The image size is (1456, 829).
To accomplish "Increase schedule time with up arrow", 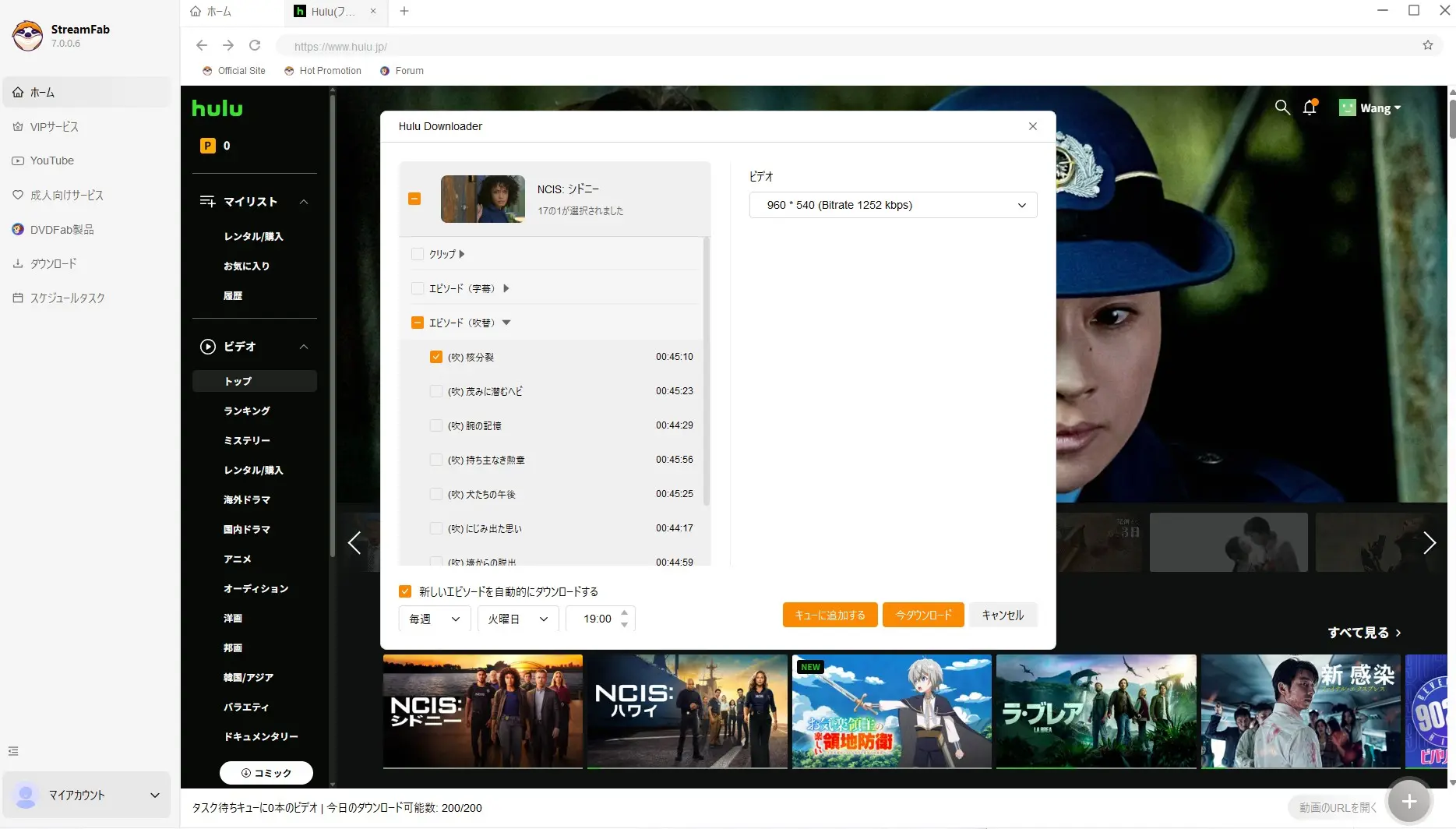I will click(x=624, y=612).
